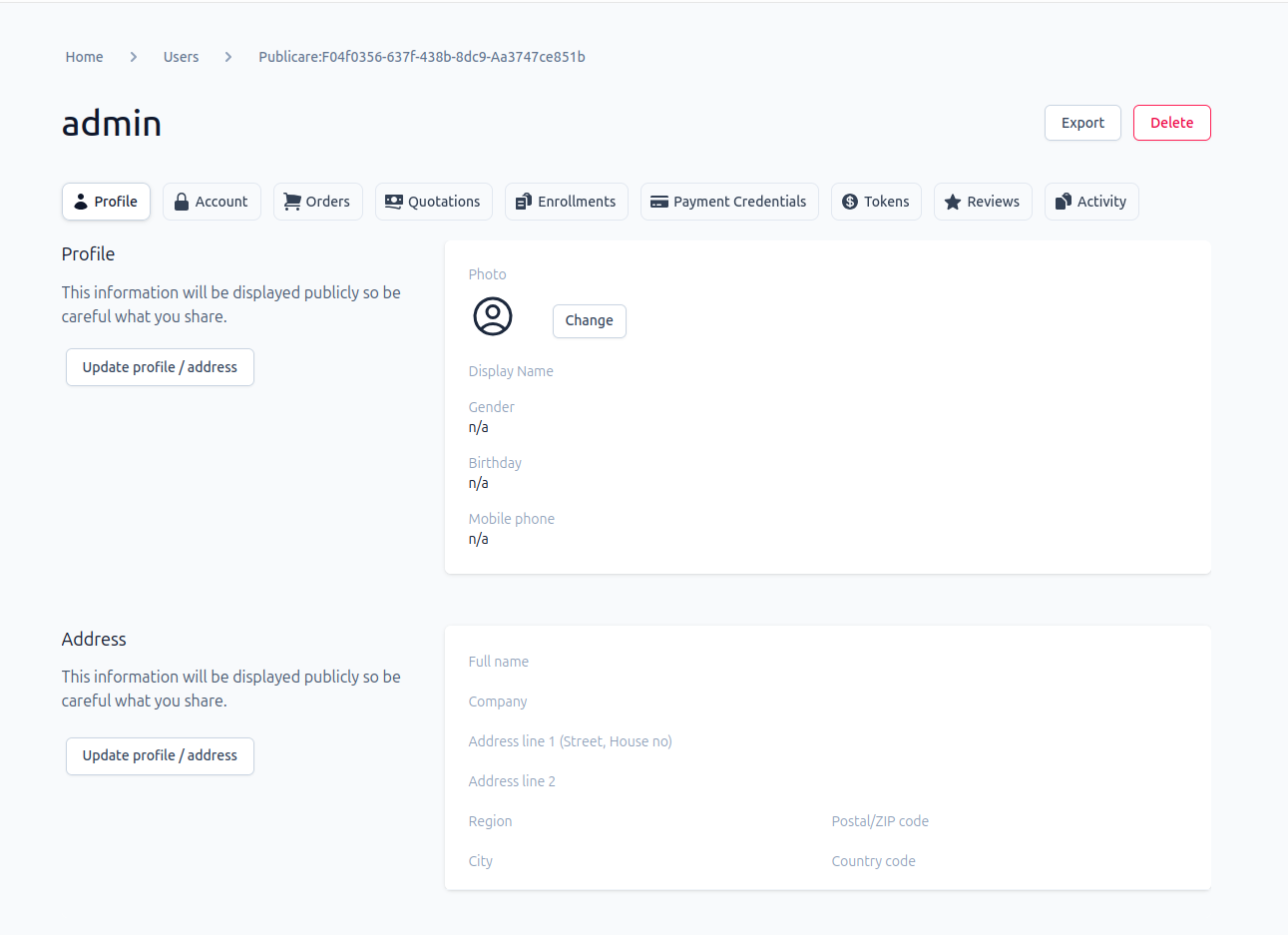
Task: Show the Activity tab
Action: [1091, 202]
